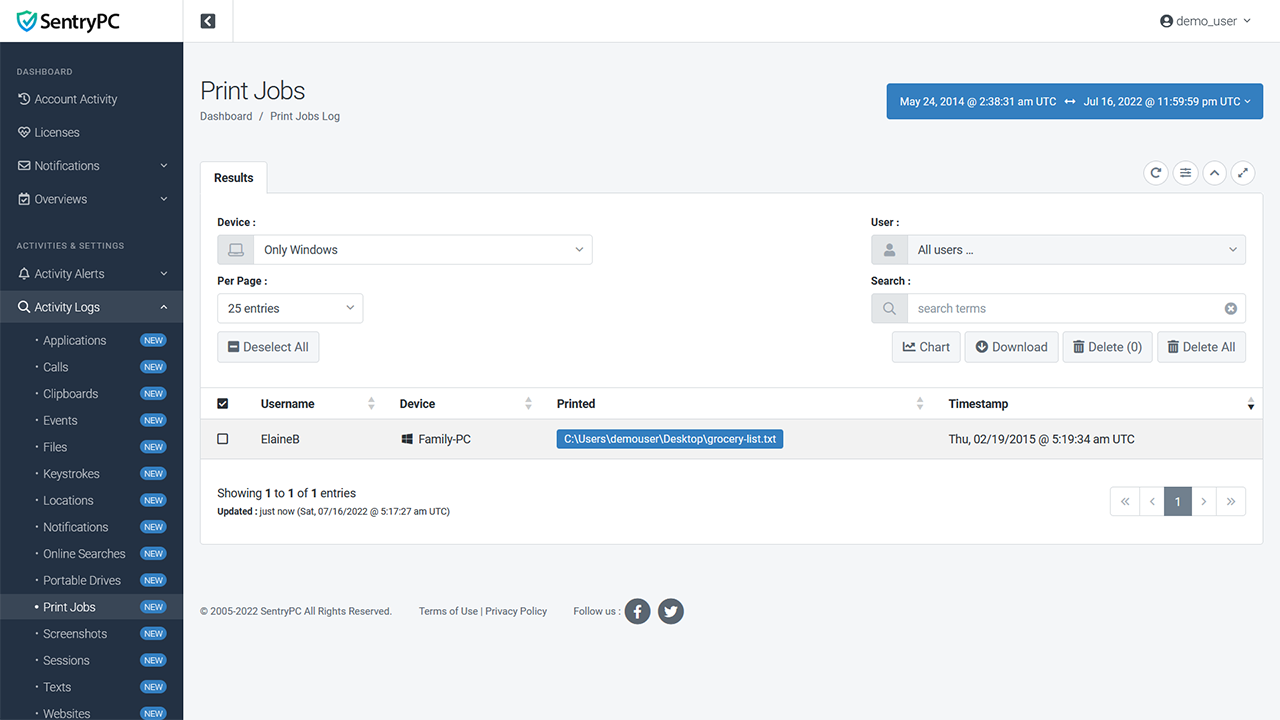The image size is (1280, 720).
Task: Click the Facebook follow icon
Action: click(638, 611)
